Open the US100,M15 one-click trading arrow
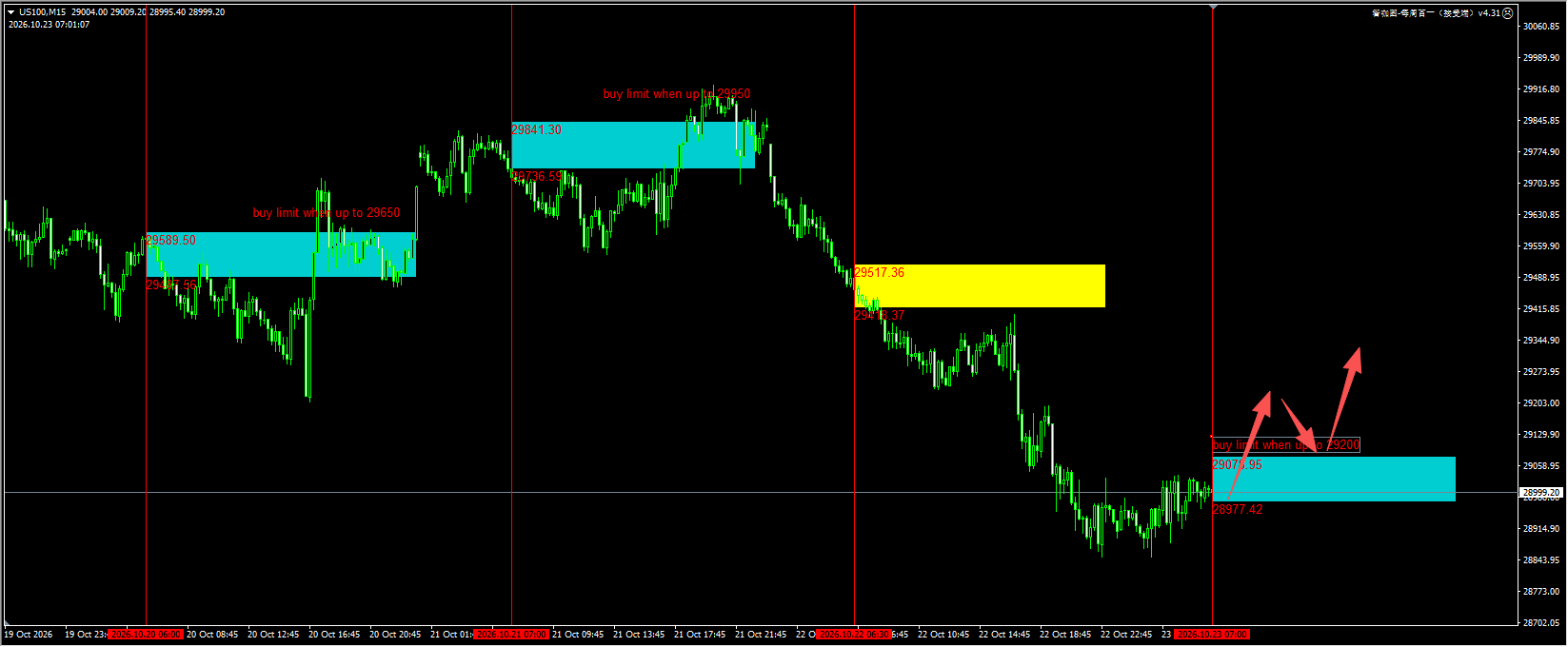 [x=11, y=12]
